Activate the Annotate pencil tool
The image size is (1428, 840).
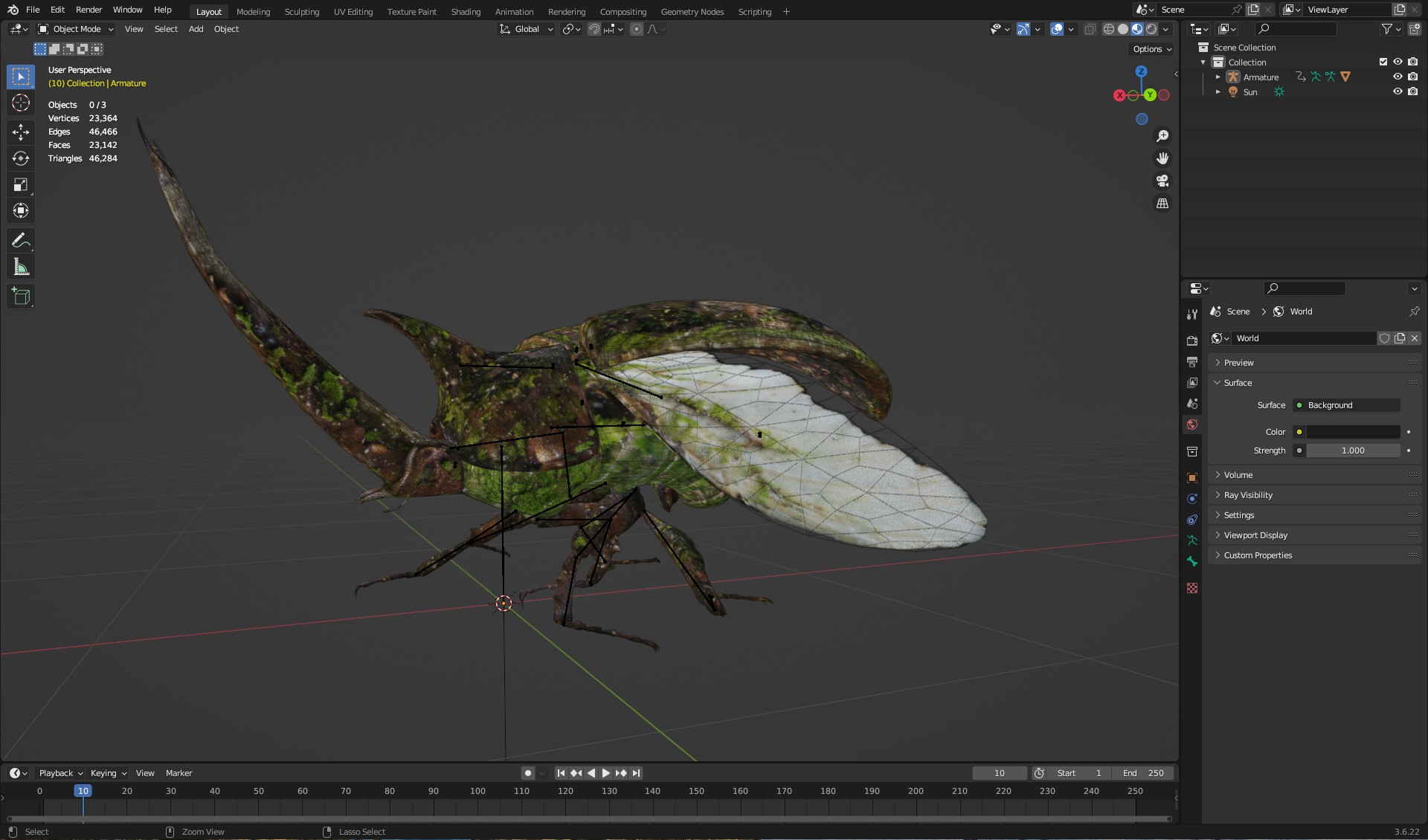[x=21, y=241]
